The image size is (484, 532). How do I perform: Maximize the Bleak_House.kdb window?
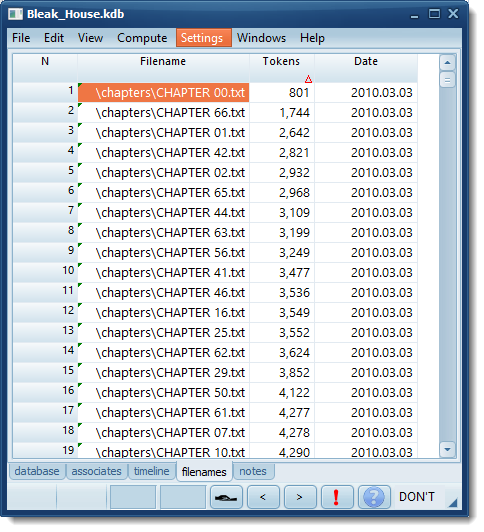[x=434, y=14]
